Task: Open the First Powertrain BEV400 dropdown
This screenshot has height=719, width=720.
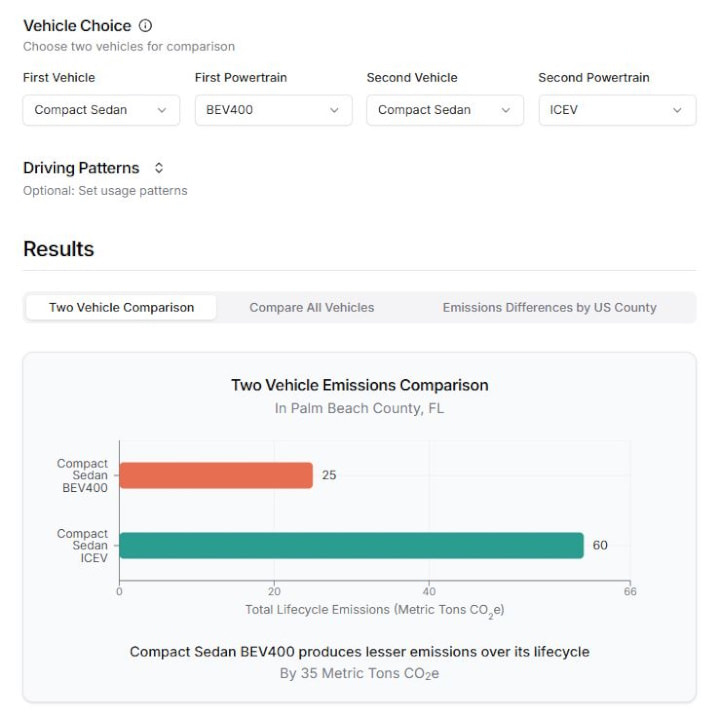Action: pos(273,110)
